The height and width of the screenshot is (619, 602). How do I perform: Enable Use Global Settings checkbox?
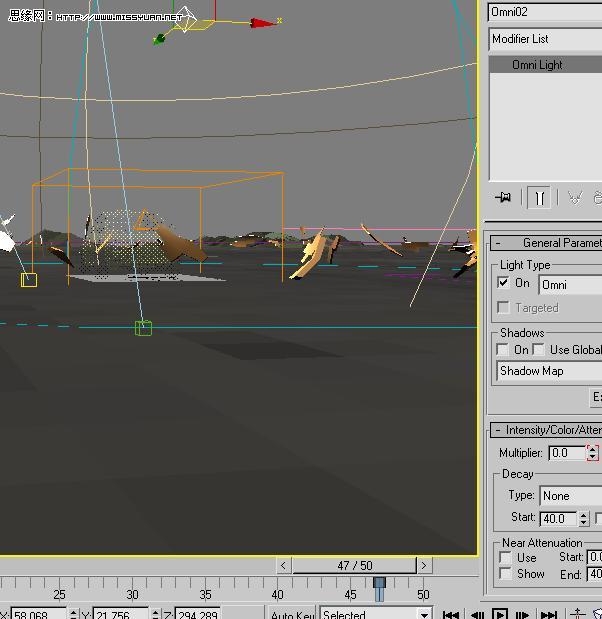pyautogui.click(x=538, y=349)
